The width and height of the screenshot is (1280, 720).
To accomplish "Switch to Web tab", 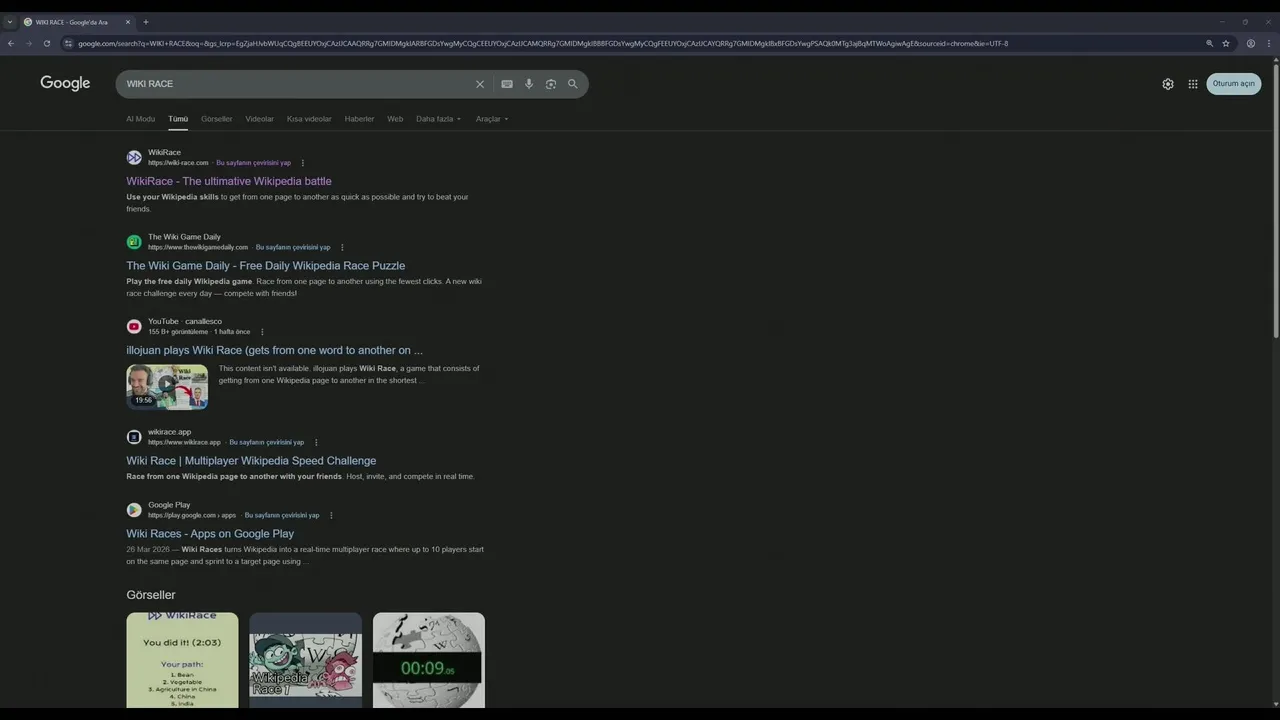I will coord(395,119).
